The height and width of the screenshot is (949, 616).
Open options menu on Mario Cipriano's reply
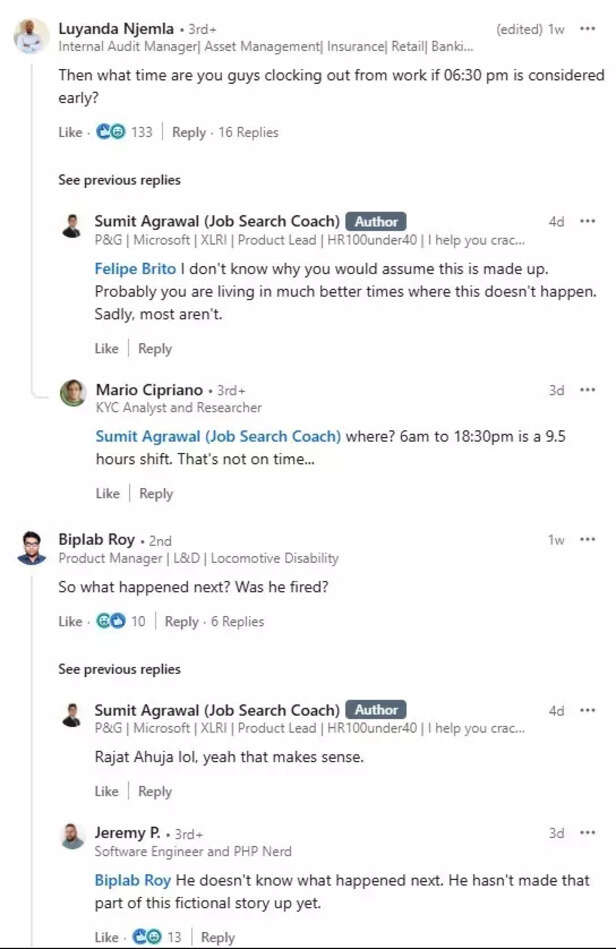point(587,390)
